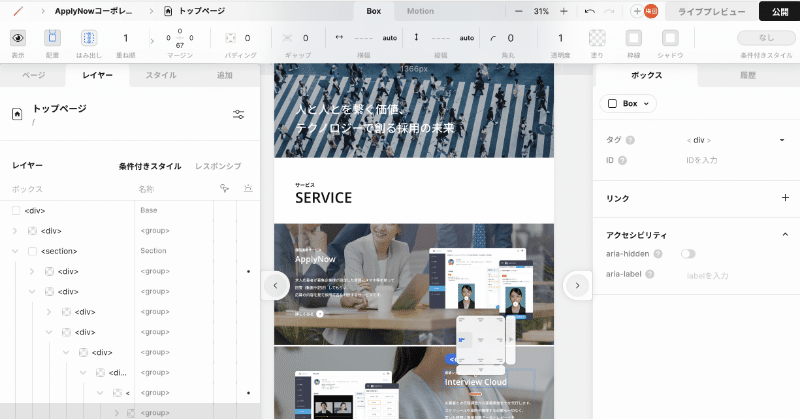Viewport: 800px width, 419px height.
Task: Click the home page icon in breadcrumb
Action: coord(168,11)
